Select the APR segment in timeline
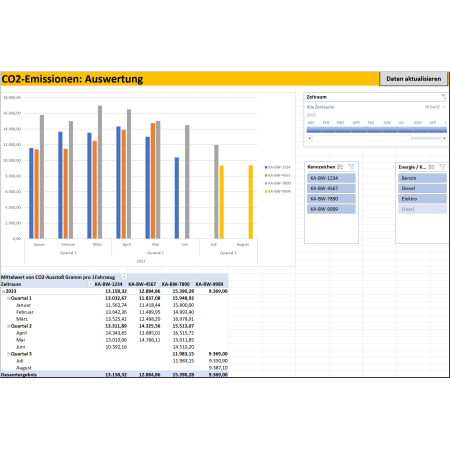The width and height of the screenshot is (450, 450). pyautogui.click(x=359, y=130)
